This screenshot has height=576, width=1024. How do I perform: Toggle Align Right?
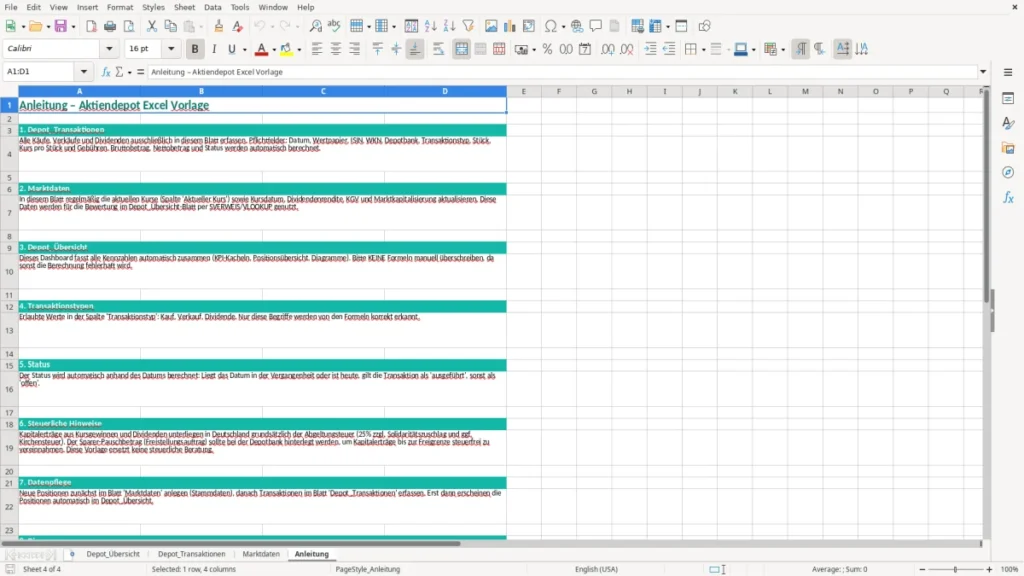(355, 49)
